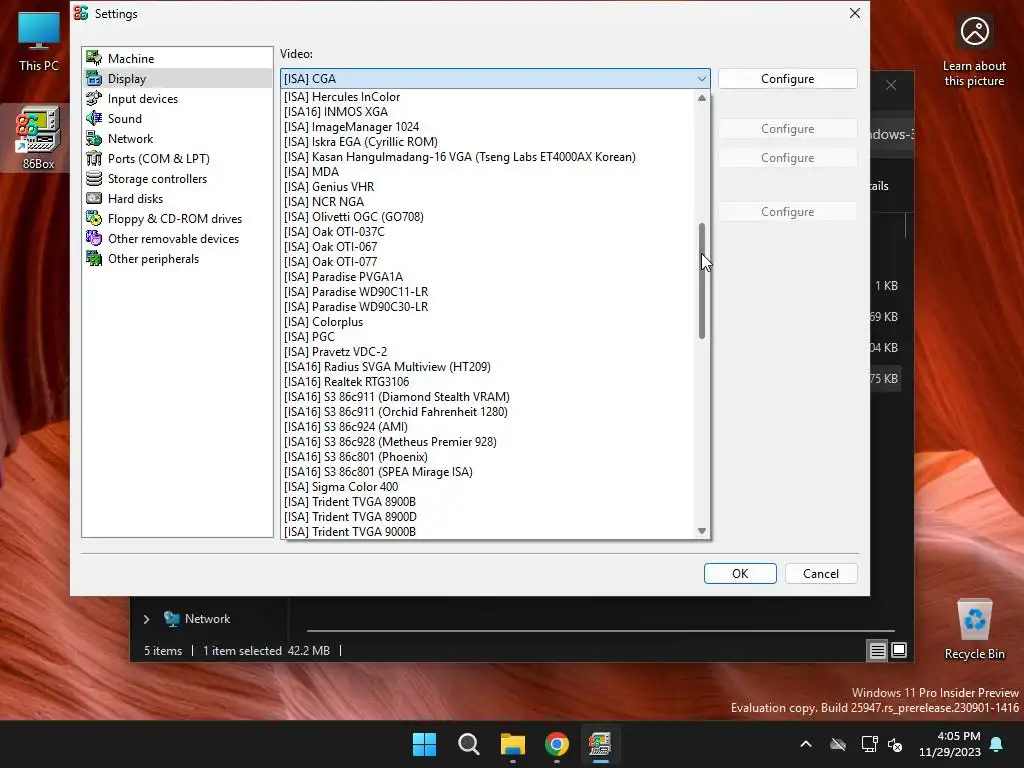Screen dimensions: 1024x768
Task: Choose [ISA] Iskra EGA (Cyrillic ROM)
Action: click(488, 142)
